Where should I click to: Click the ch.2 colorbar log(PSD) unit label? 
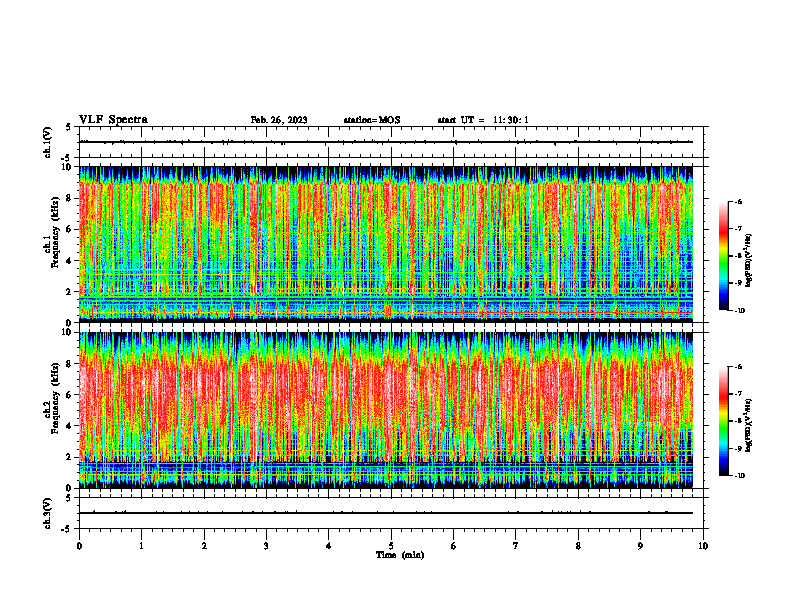(749, 425)
